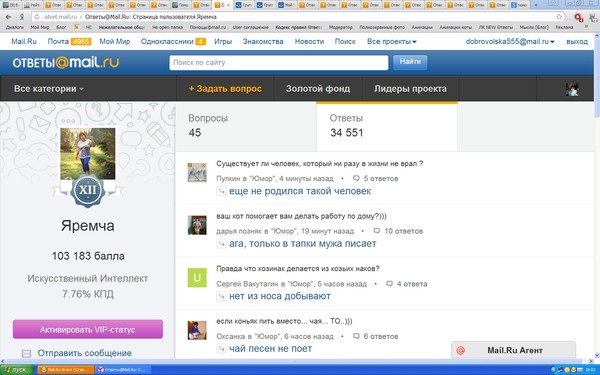Screen dimensions: 600x375
Task: Open Ответы@mail.ru logo
Action: pyautogui.click(x=65, y=62)
